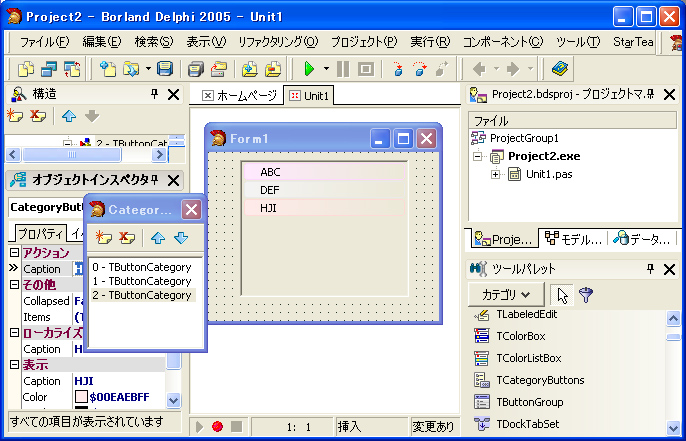This screenshot has width=686, height=441.
Task: Click the Run green play button
Action: 309,69
